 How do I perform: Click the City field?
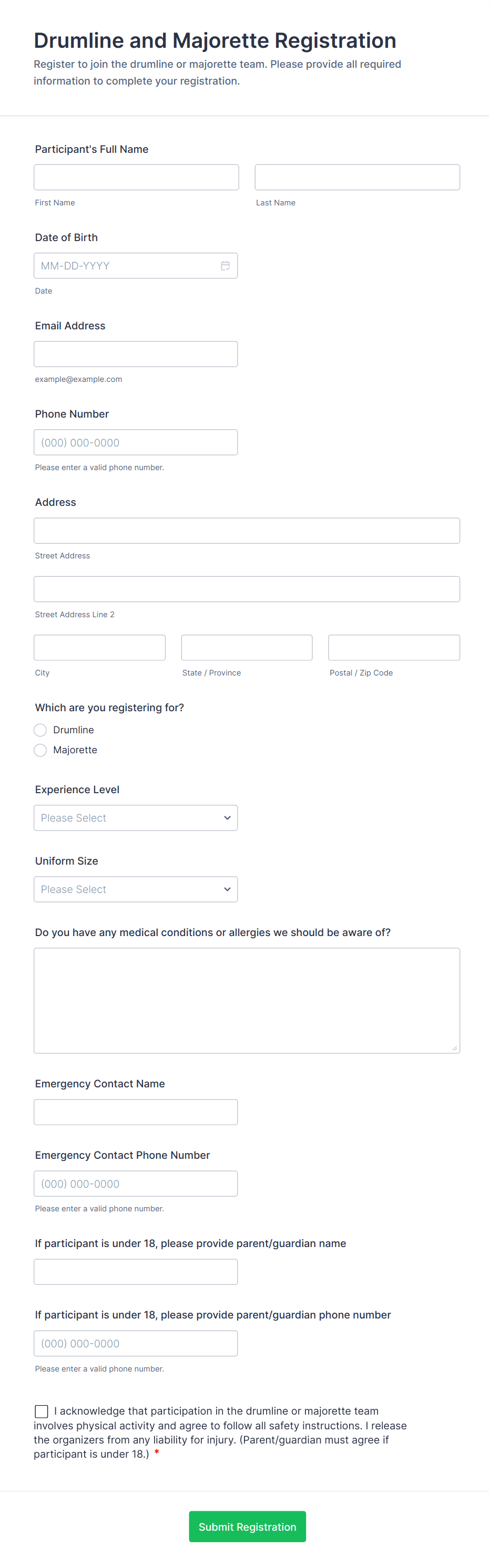(99, 647)
